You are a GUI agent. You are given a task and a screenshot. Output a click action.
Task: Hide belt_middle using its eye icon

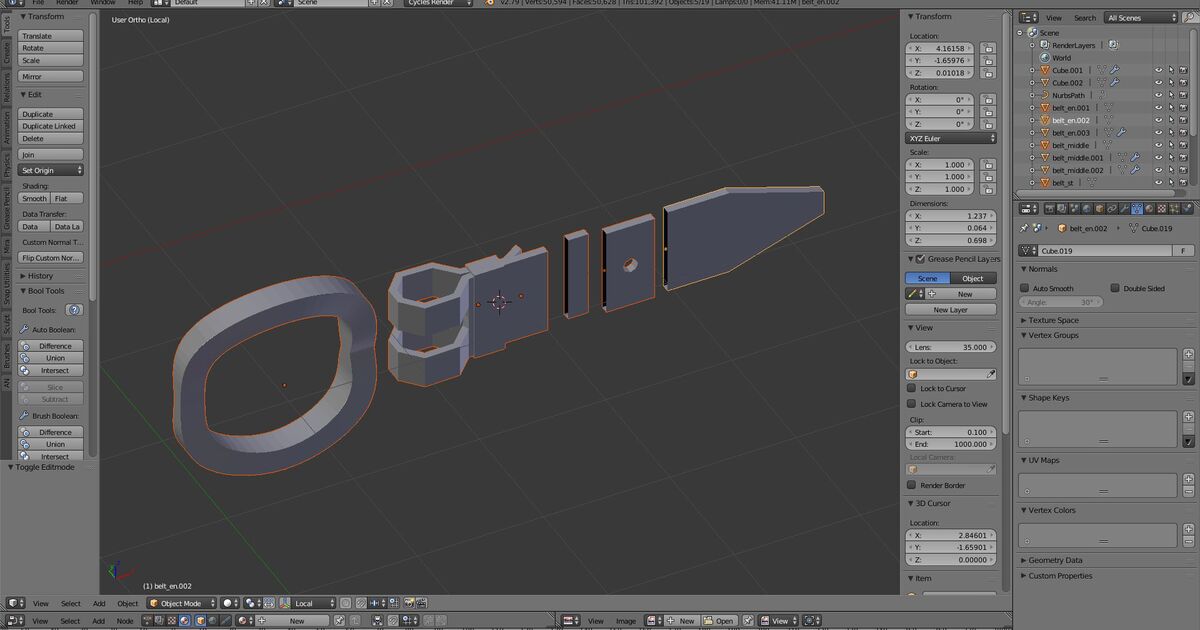click(x=1158, y=145)
